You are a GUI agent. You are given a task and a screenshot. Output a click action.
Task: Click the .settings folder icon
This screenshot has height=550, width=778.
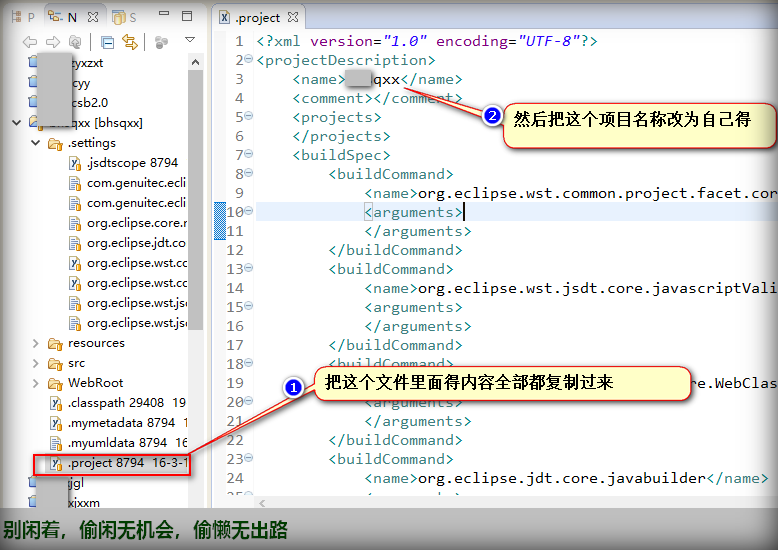[55, 143]
